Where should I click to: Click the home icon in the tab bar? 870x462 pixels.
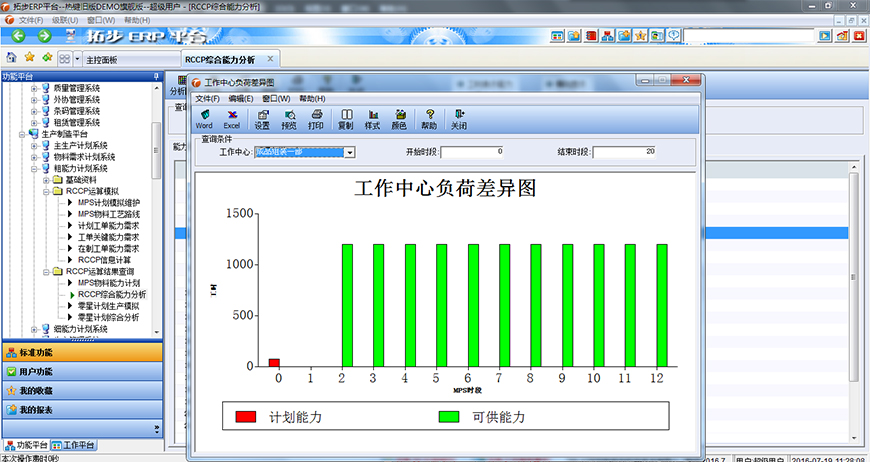click(12, 59)
